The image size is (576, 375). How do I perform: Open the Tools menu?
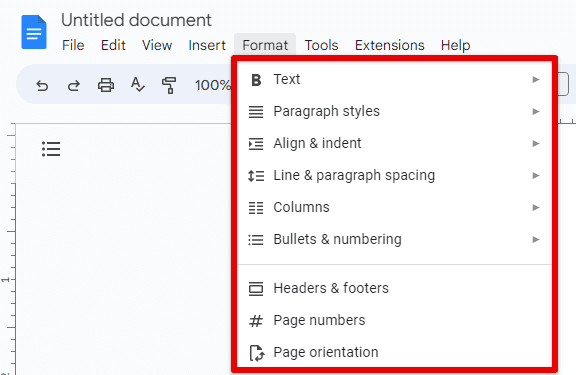(321, 45)
